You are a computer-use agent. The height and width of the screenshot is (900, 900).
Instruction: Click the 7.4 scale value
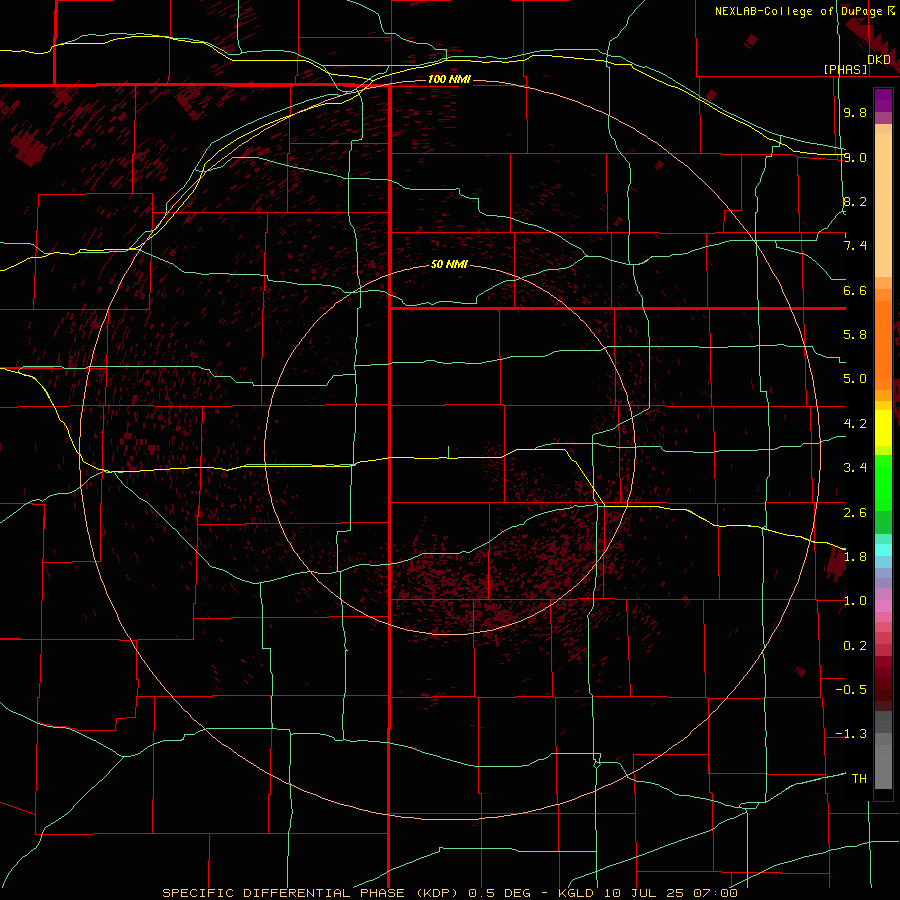[x=855, y=246]
